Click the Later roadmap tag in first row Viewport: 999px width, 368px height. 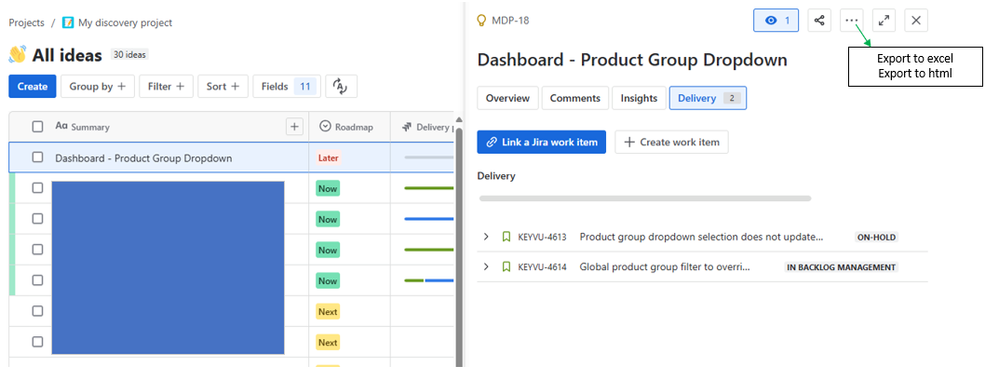coord(328,158)
